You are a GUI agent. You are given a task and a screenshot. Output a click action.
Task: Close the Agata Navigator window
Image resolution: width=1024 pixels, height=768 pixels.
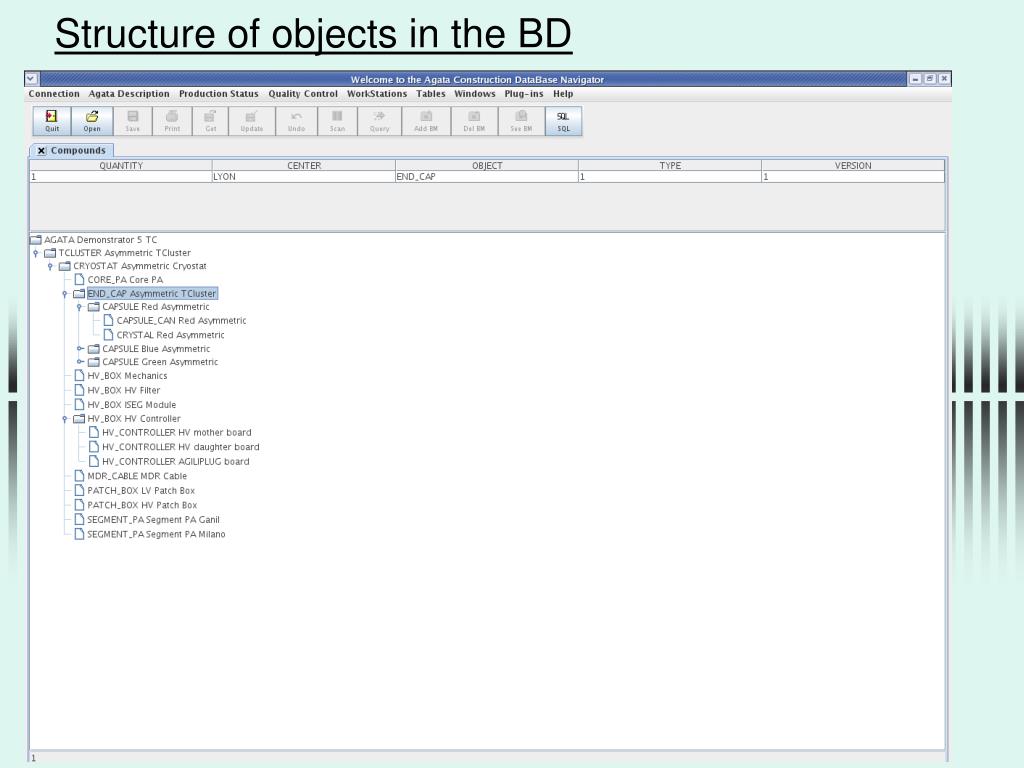(944, 79)
